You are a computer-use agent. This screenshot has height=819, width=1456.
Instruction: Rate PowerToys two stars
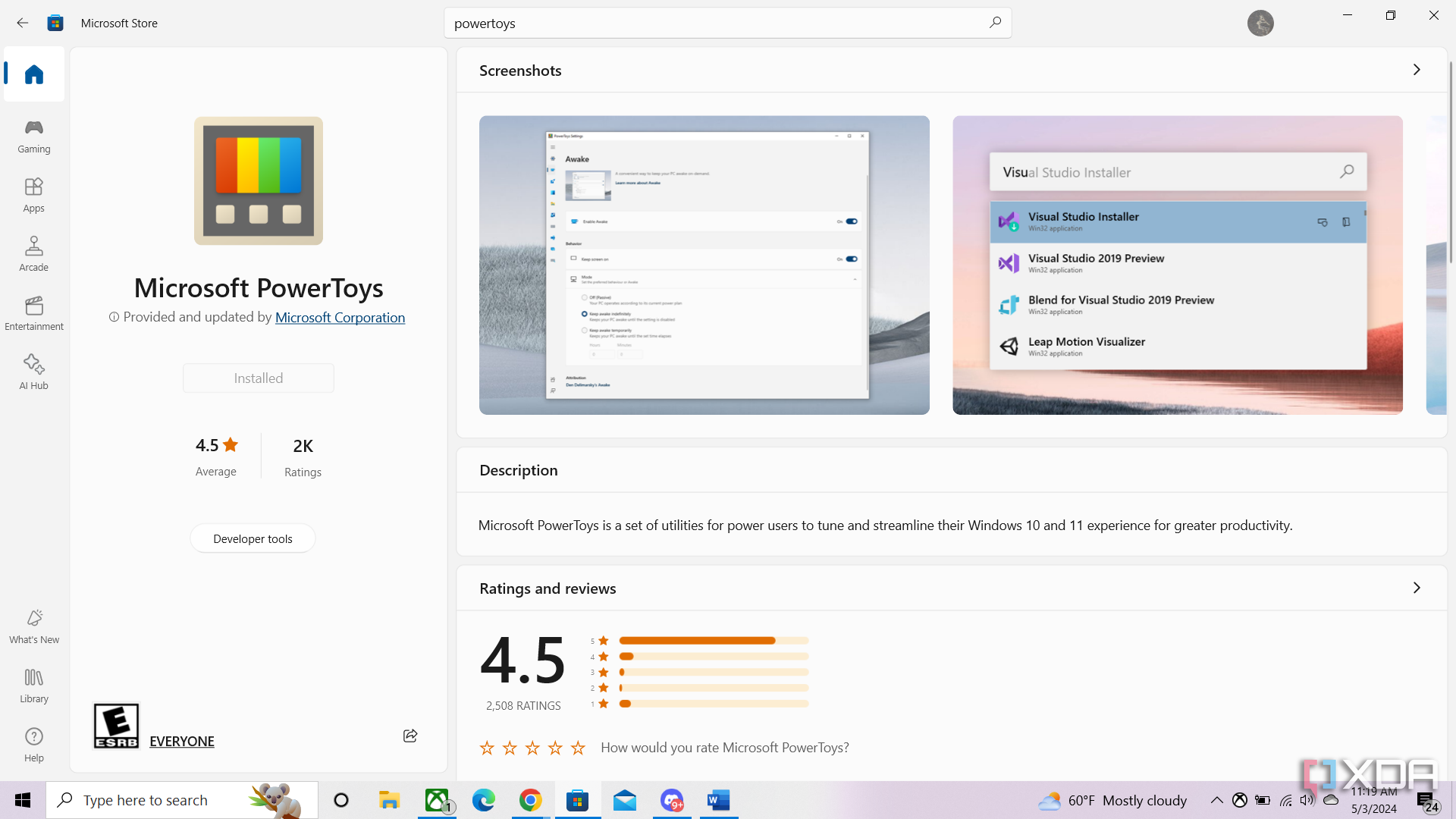tap(510, 748)
